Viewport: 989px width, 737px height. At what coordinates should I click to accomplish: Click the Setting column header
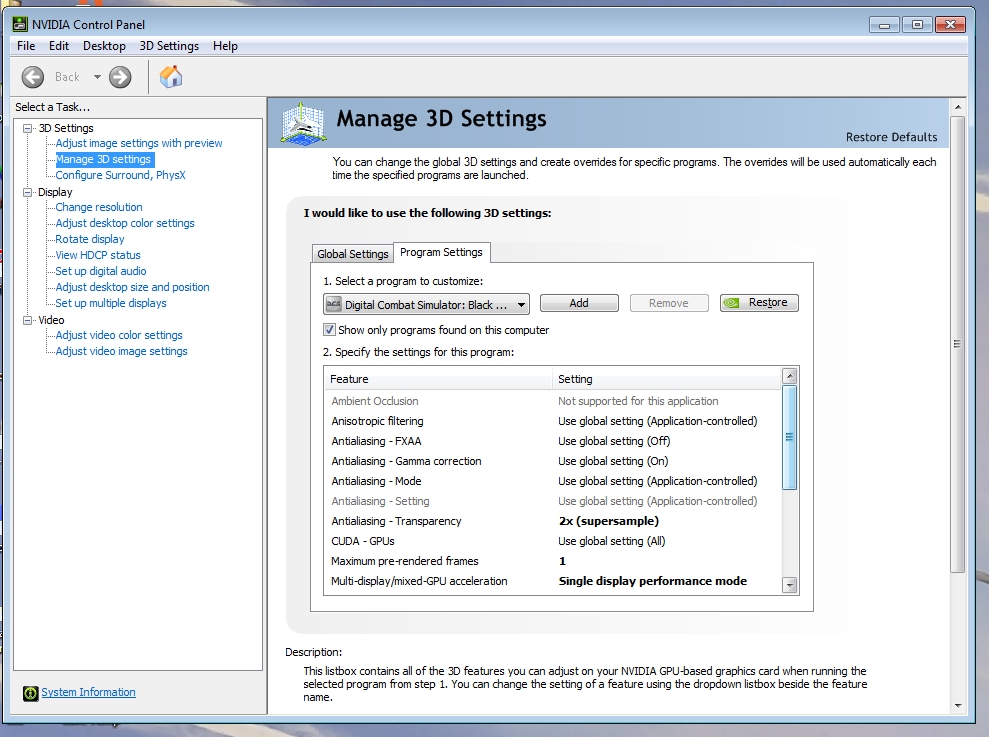(x=667, y=379)
